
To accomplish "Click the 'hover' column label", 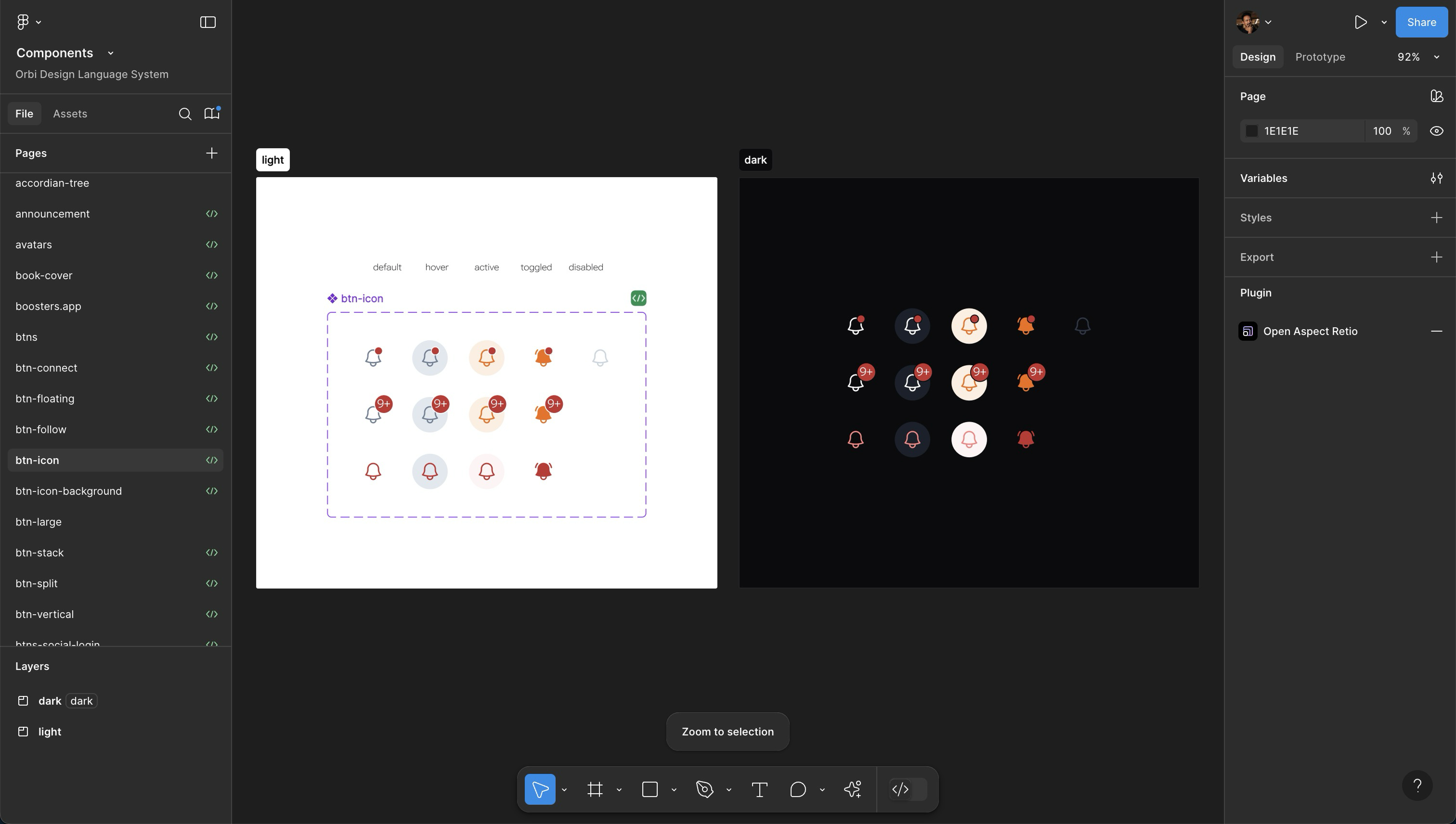I will pos(436,267).
